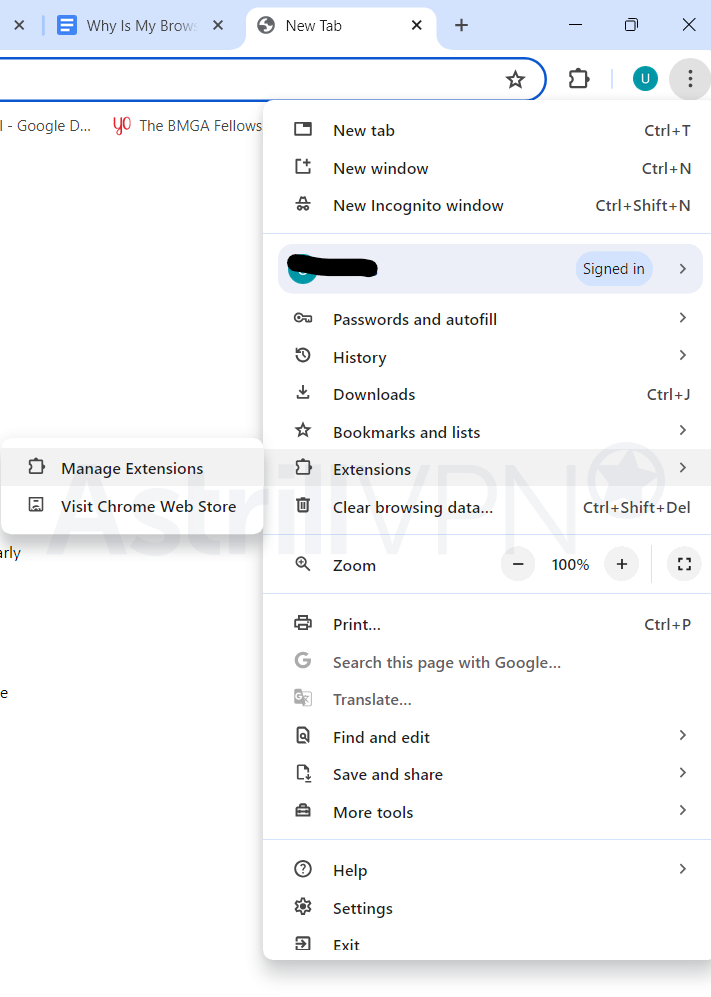Click the Downloads icon in the menu
This screenshot has width=711, height=997.
pos(302,394)
